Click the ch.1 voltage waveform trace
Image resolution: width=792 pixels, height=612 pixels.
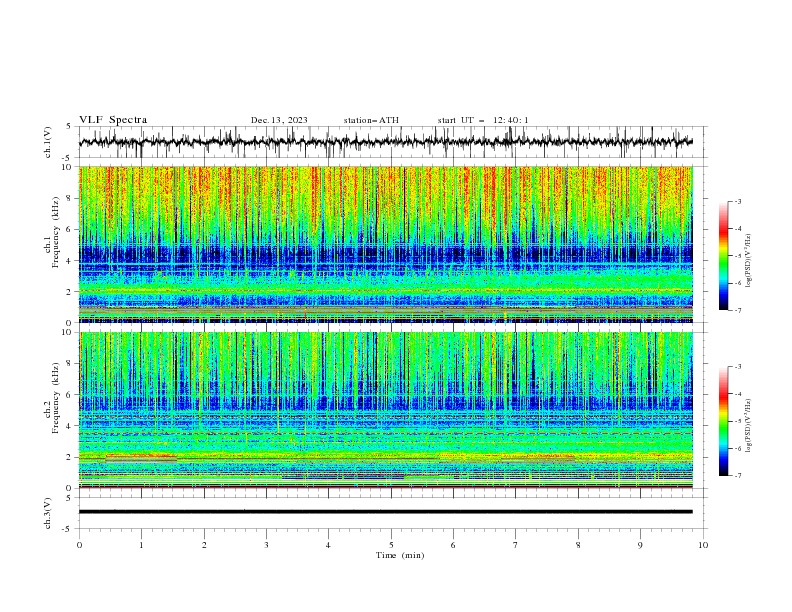(385, 142)
